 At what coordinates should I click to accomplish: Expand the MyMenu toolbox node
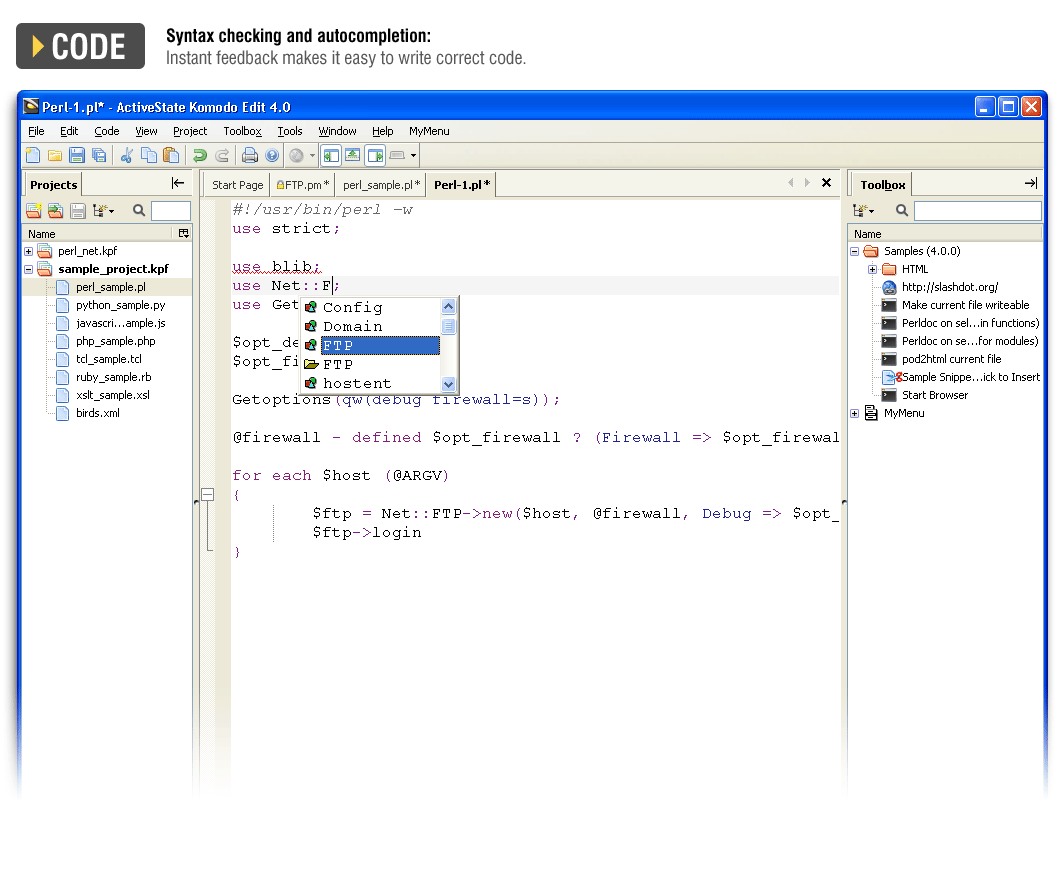coord(855,413)
